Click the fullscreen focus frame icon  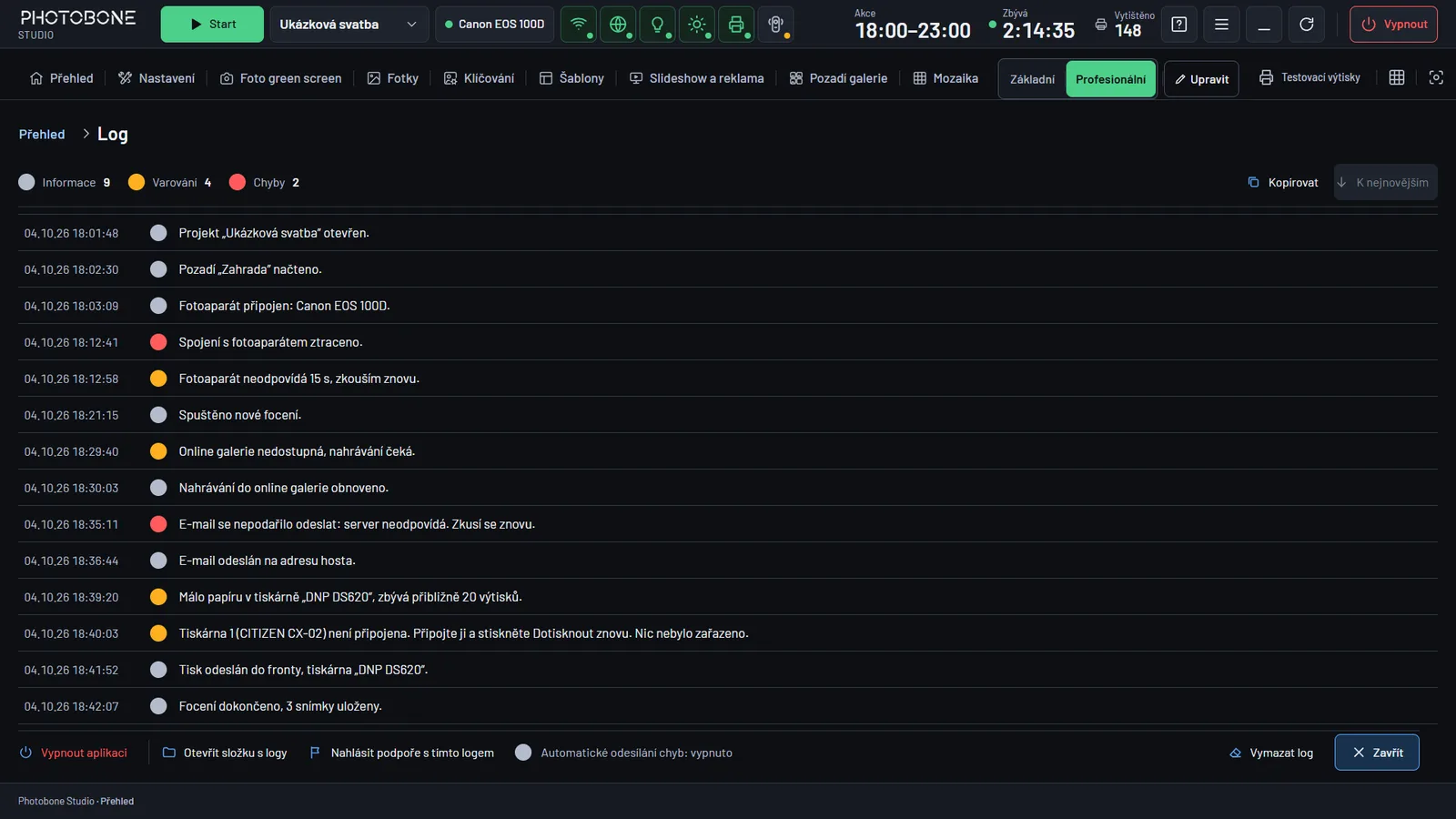click(1436, 78)
